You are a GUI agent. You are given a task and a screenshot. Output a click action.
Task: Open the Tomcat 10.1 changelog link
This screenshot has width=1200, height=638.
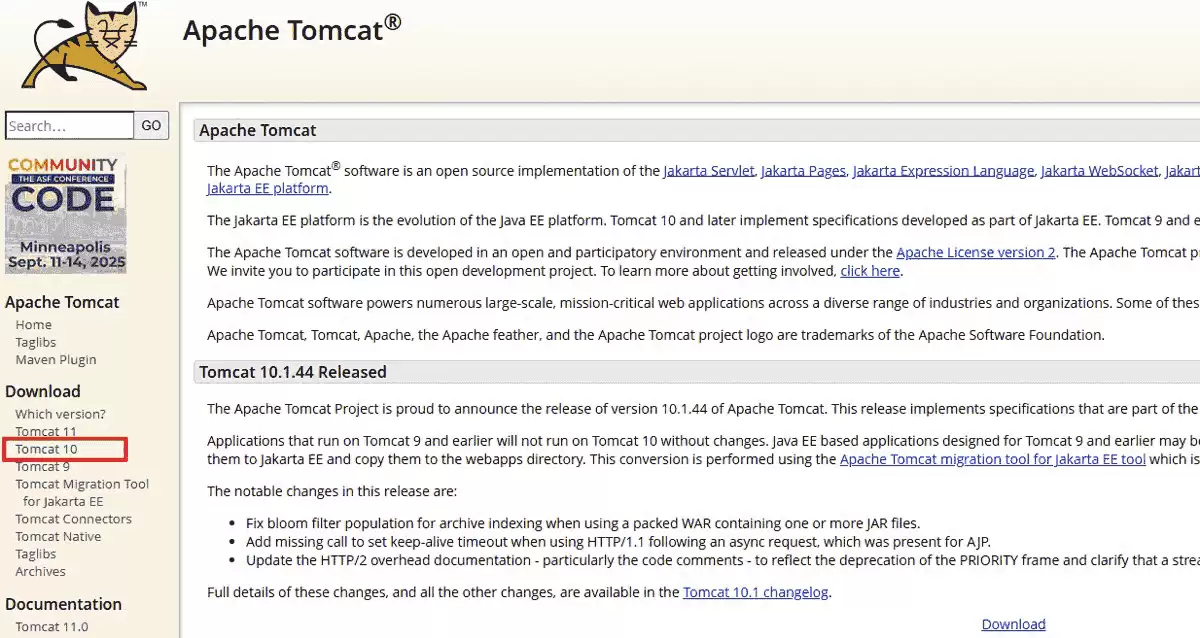[756, 592]
